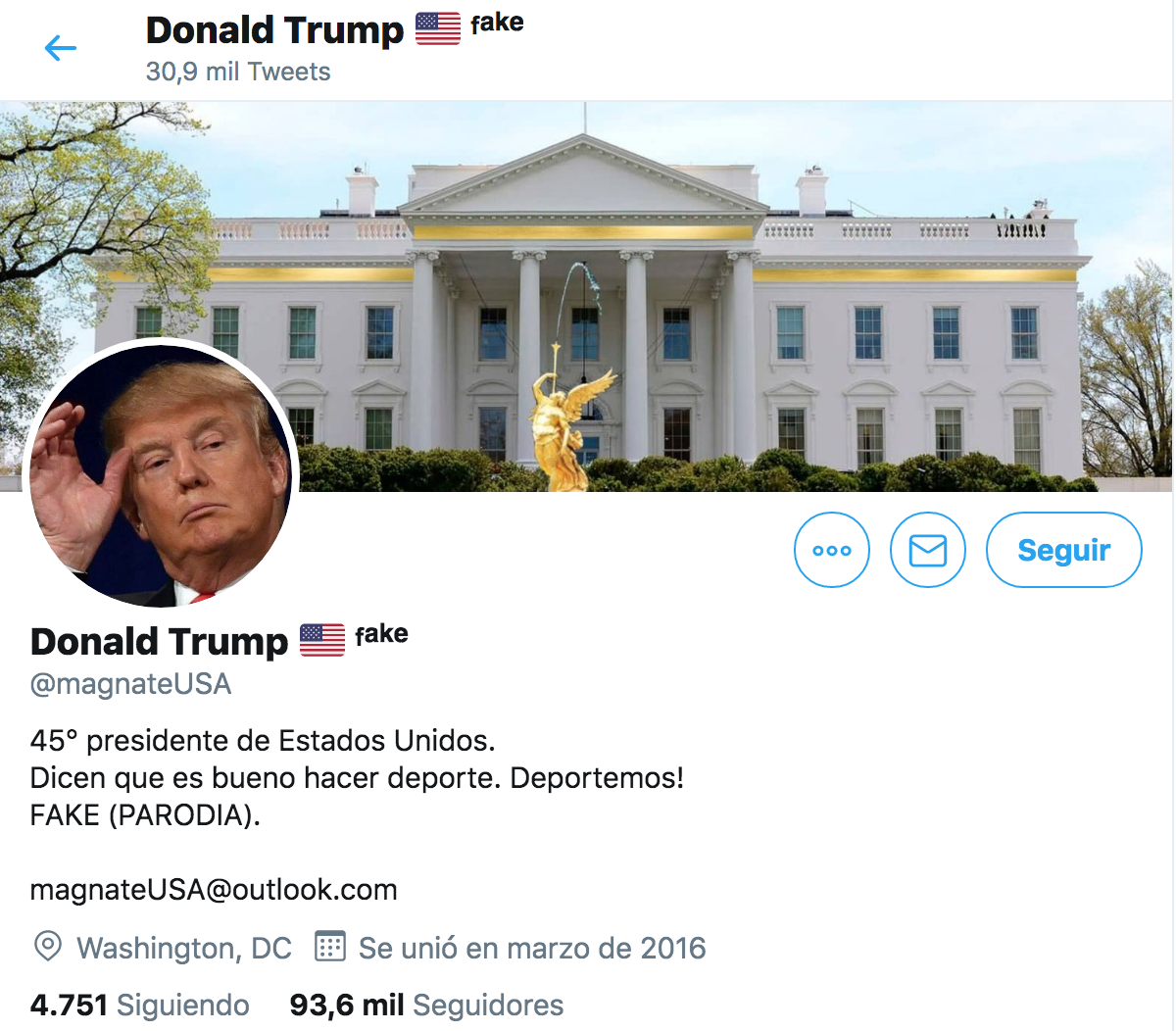Click the Donald Trump name in top bar
The image size is (1176, 1031).
point(274,29)
